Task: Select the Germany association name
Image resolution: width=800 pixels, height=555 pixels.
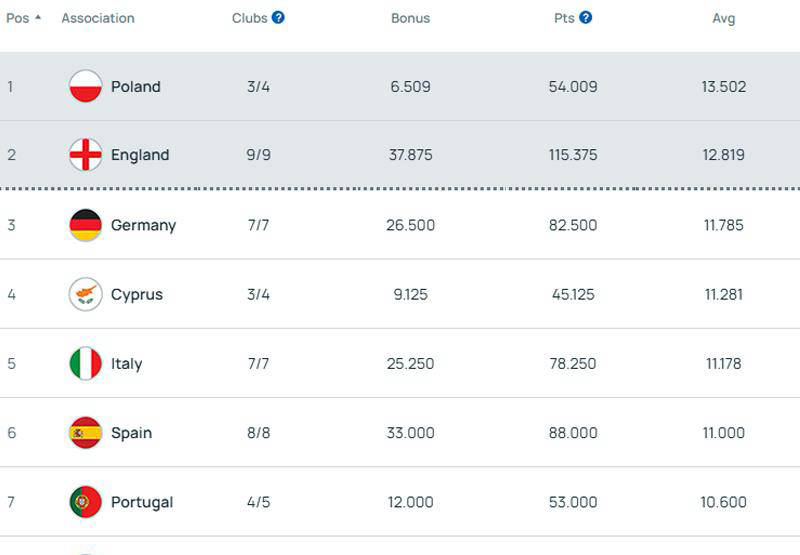Action: (x=143, y=225)
